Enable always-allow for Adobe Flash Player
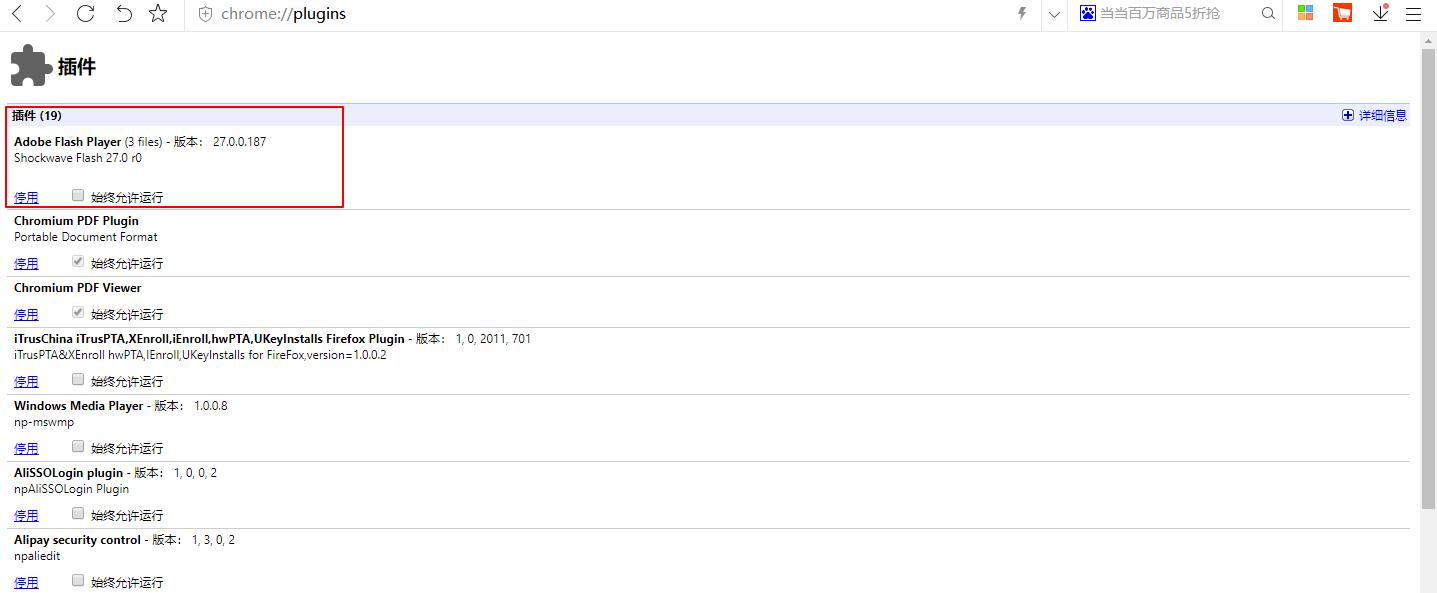 (x=78, y=196)
